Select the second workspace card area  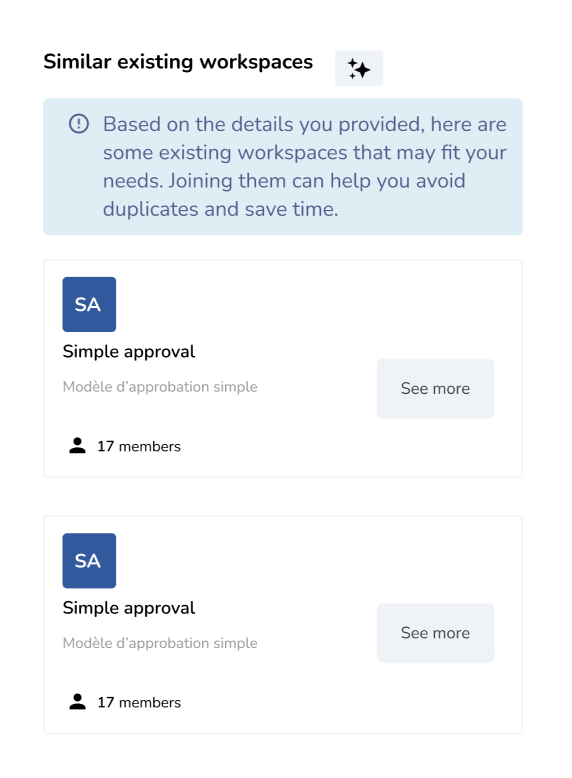pyautogui.click(x=283, y=625)
